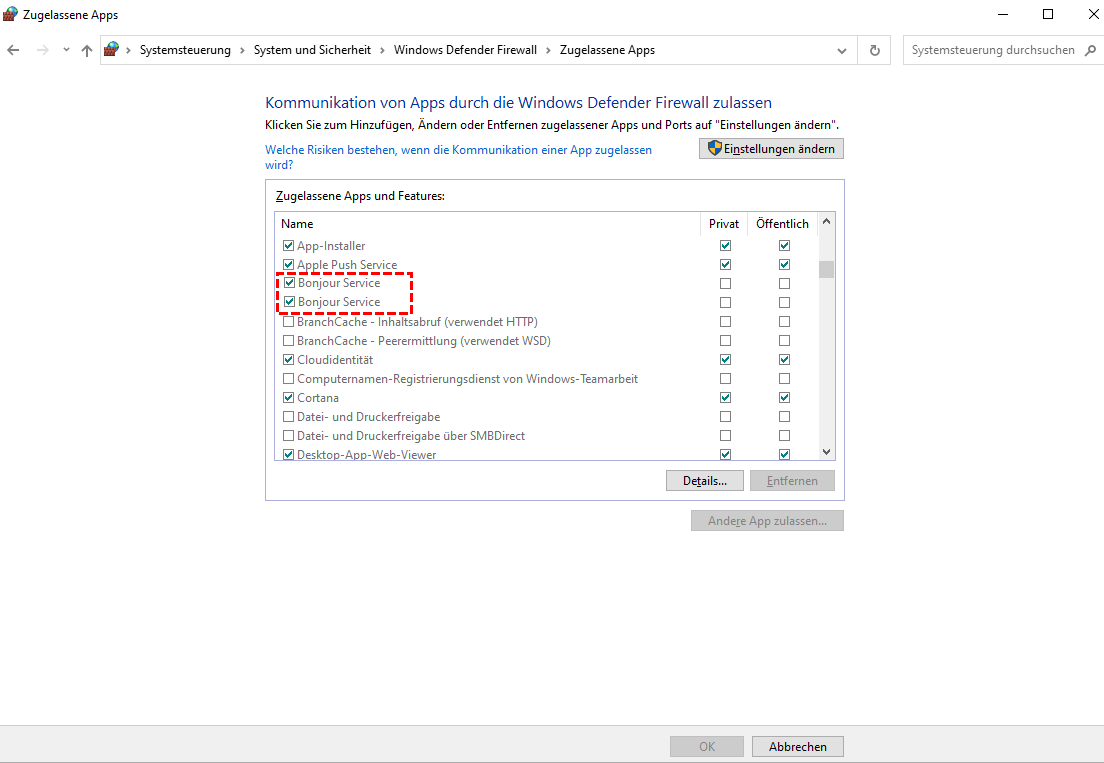Open Systemsteuerung breadcrumb
The height and width of the screenshot is (763, 1104).
(x=185, y=50)
